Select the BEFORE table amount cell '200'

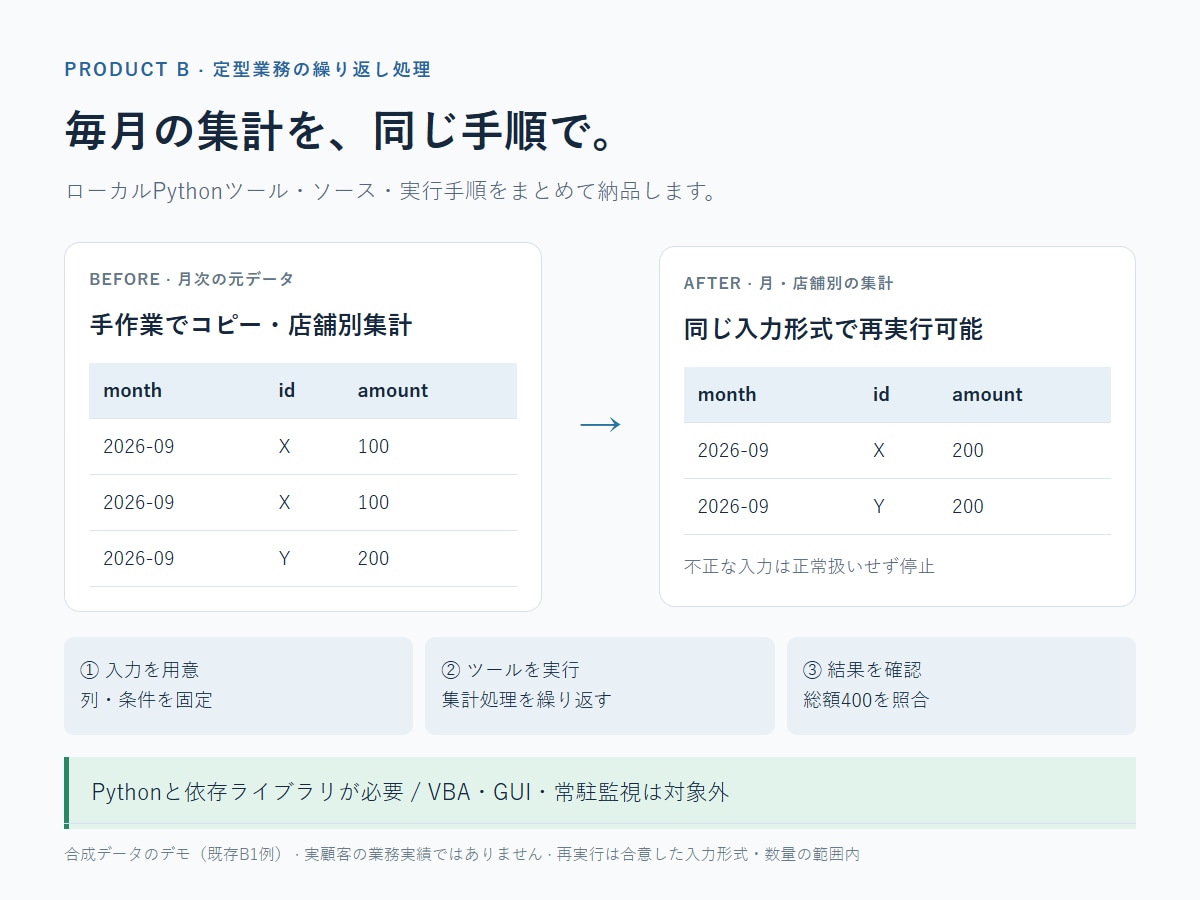pos(374,559)
